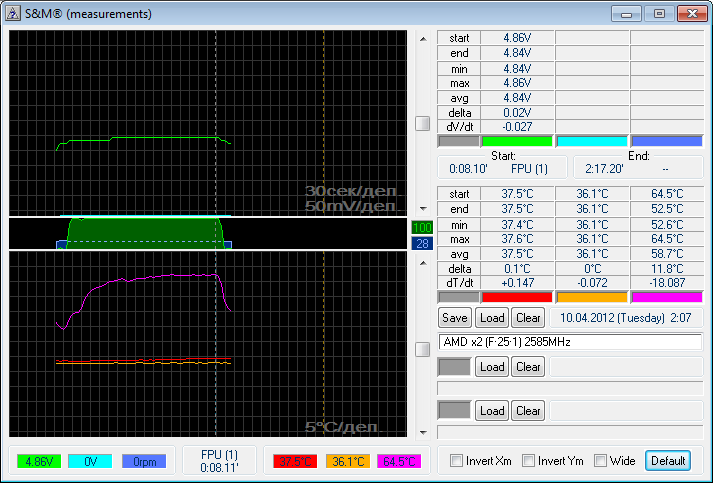Tick the Invert Xm checkbox

(456, 461)
